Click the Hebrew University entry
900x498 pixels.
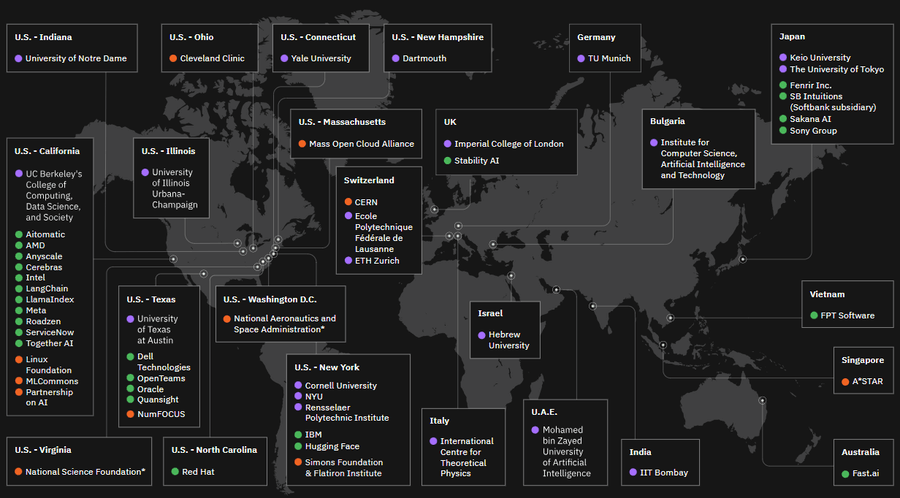tap(508, 340)
